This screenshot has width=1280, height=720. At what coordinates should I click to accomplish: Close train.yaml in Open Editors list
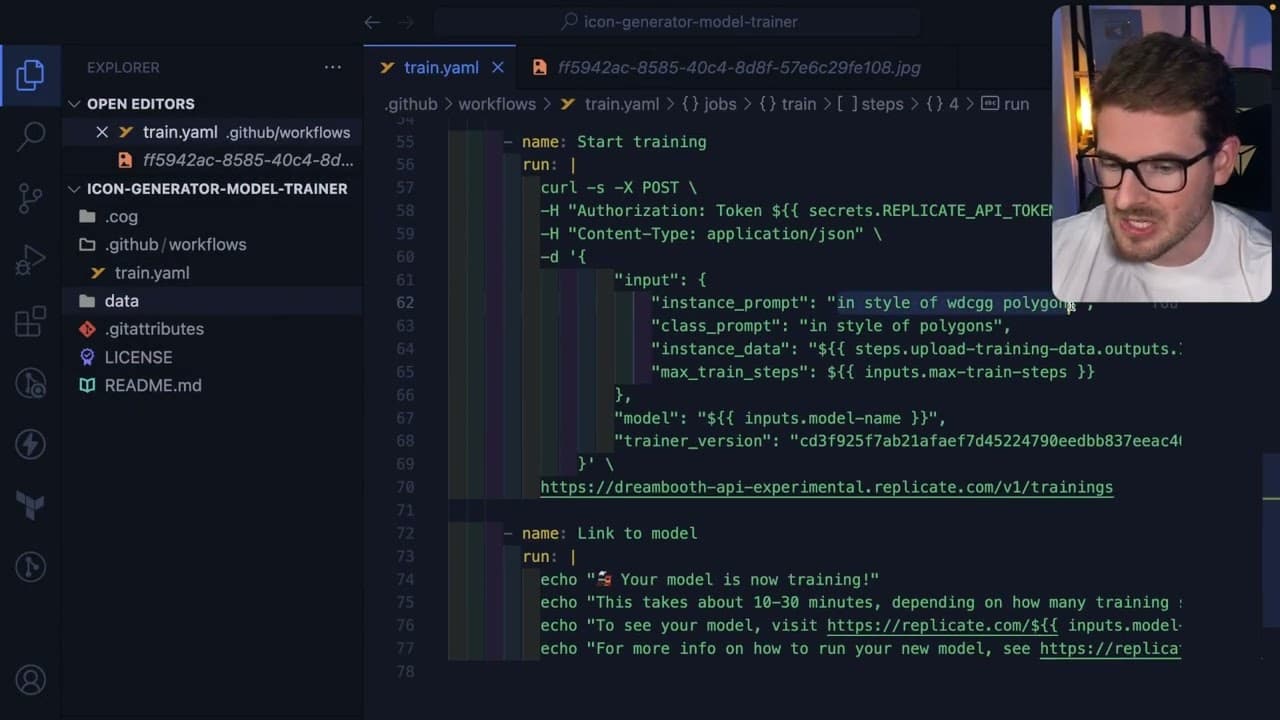tap(102, 132)
